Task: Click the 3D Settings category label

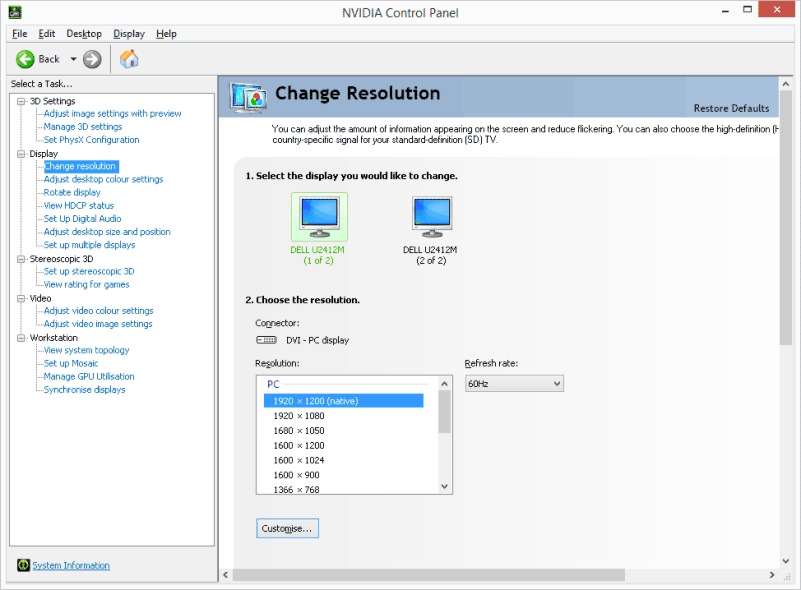Action: [52, 101]
